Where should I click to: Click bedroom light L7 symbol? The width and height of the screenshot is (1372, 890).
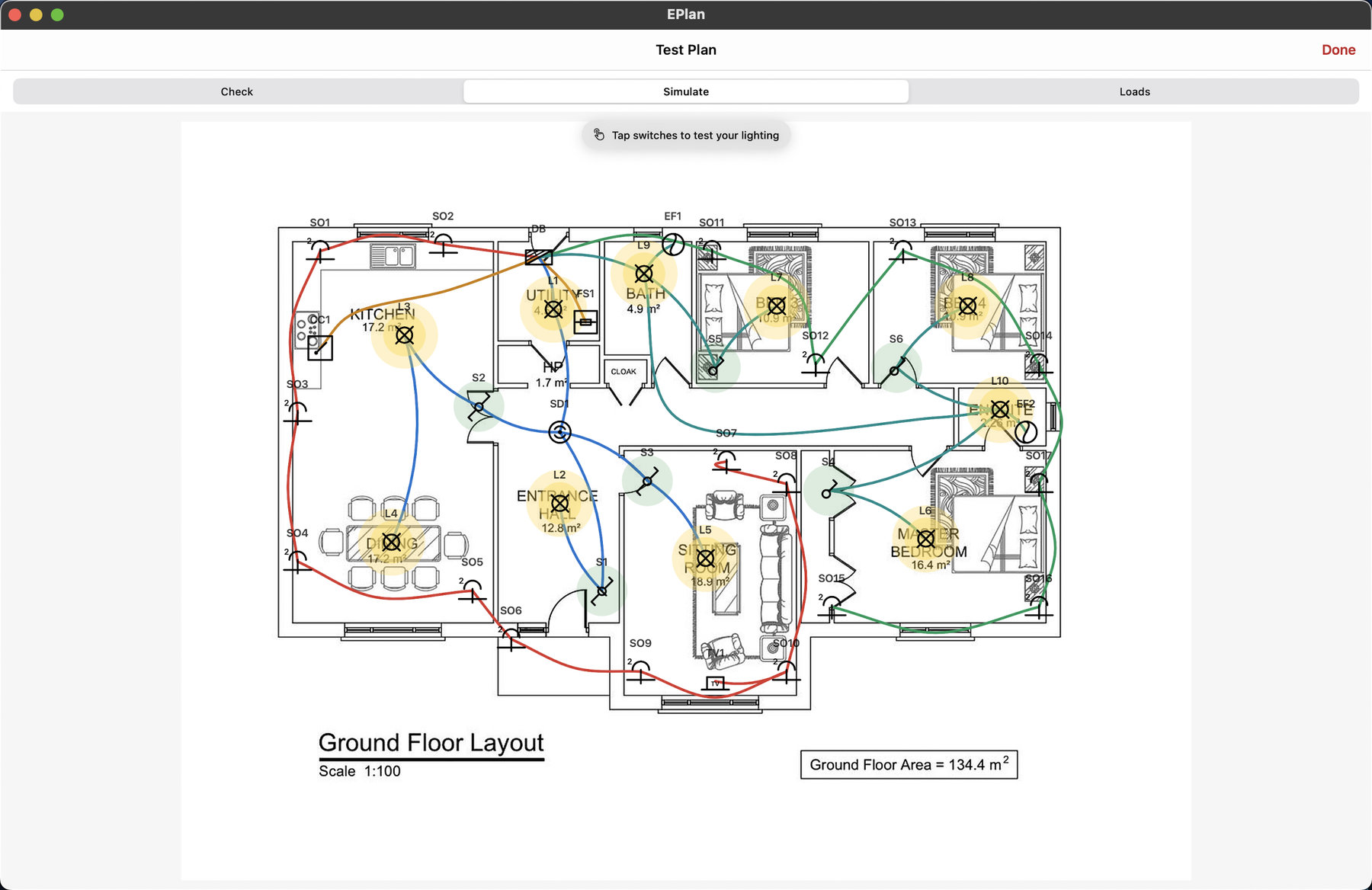click(777, 306)
